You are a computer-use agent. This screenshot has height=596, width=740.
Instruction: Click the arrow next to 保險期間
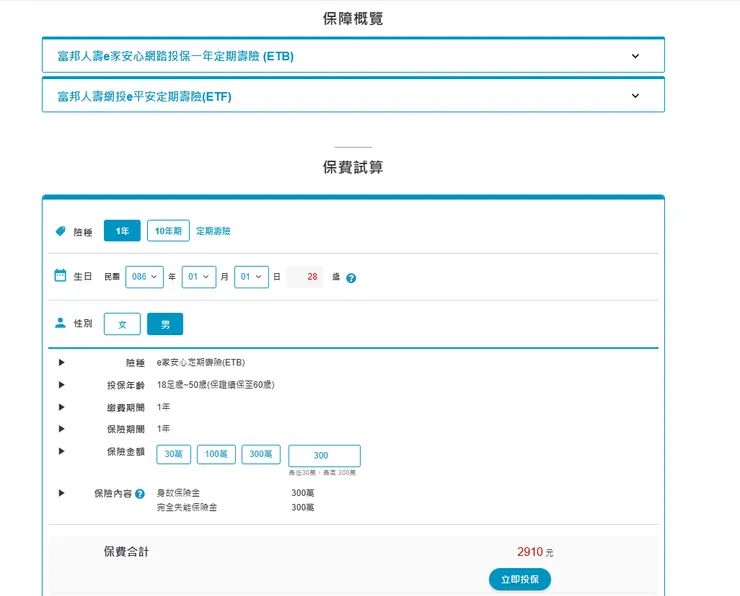pyautogui.click(x=61, y=428)
